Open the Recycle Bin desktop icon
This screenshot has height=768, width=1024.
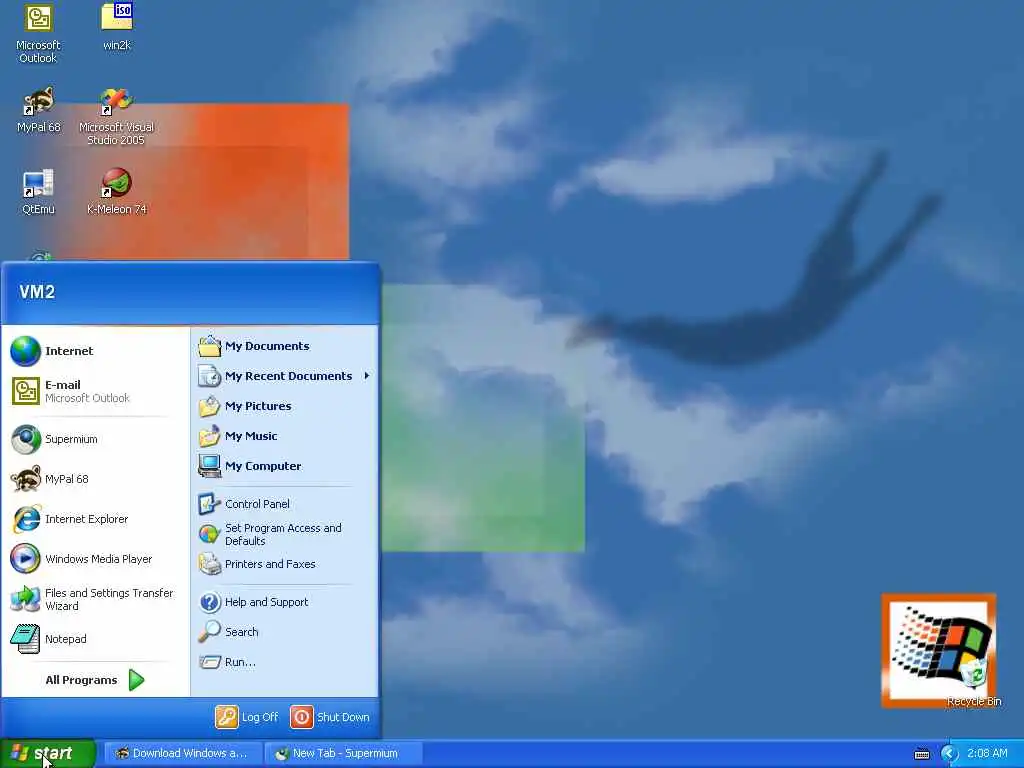coord(974,683)
